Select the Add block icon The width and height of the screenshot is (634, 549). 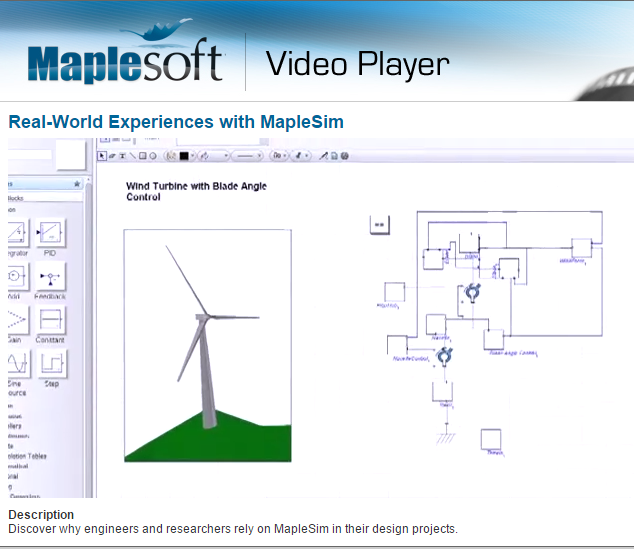(x=15, y=277)
